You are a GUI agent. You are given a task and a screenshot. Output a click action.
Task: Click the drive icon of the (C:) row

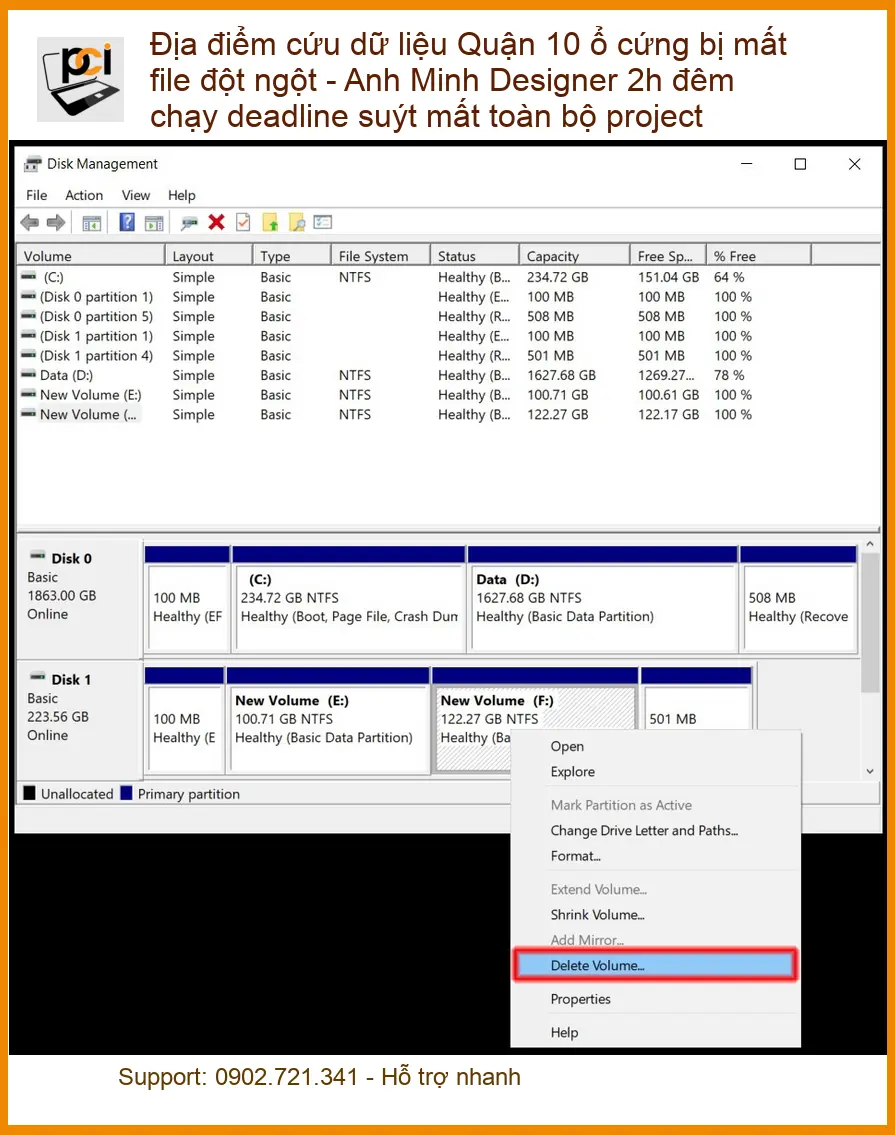(28, 277)
